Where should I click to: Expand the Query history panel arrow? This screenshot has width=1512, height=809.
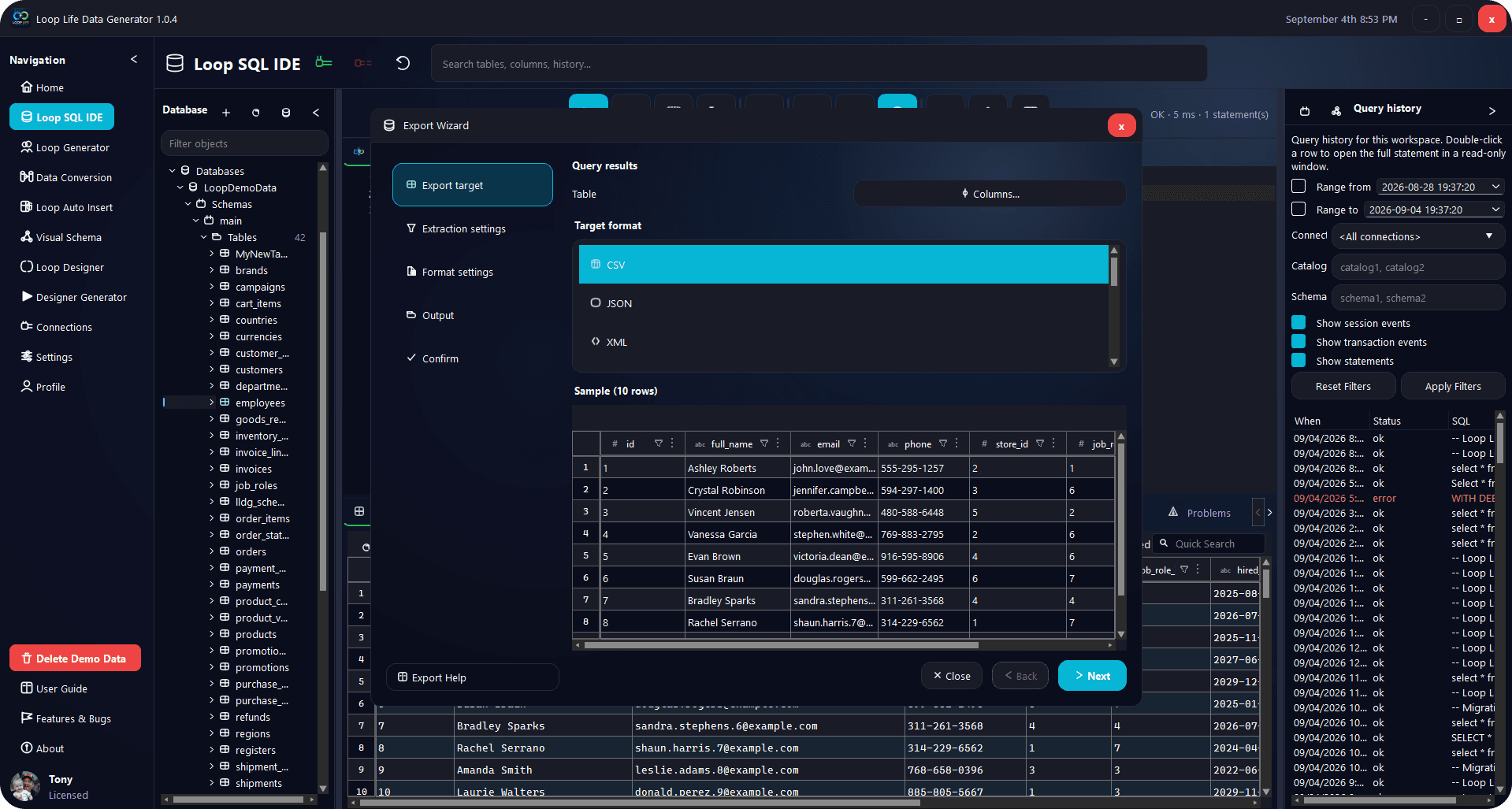[x=1492, y=111]
